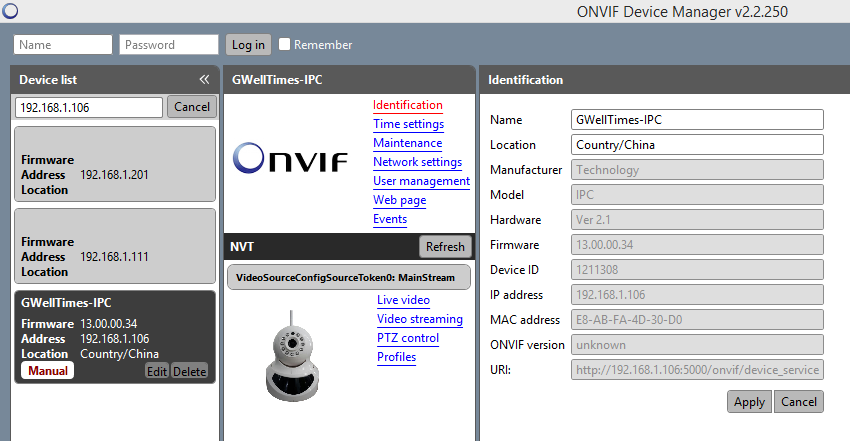Open PTZ control
Screen dimensions: 850x441
(408, 338)
